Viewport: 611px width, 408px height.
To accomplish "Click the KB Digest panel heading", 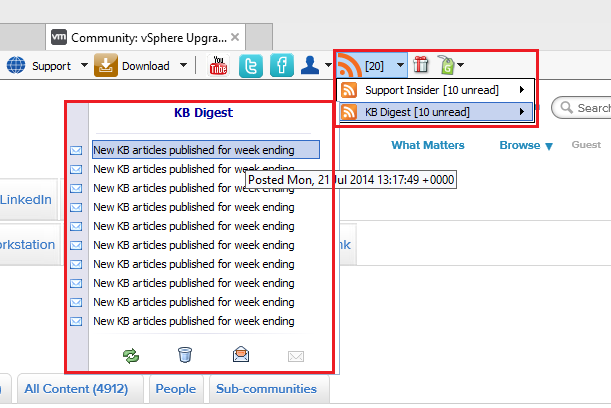I will point(203,113).
